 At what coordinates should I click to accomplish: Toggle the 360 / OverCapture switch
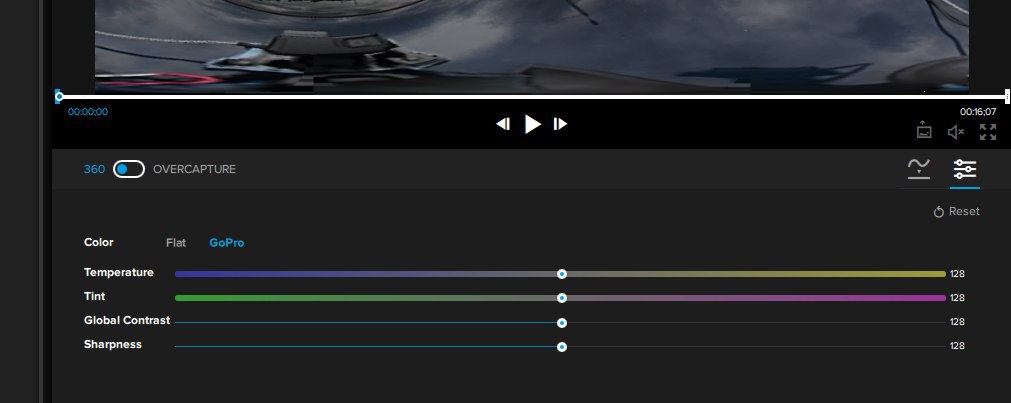(129, 169)
